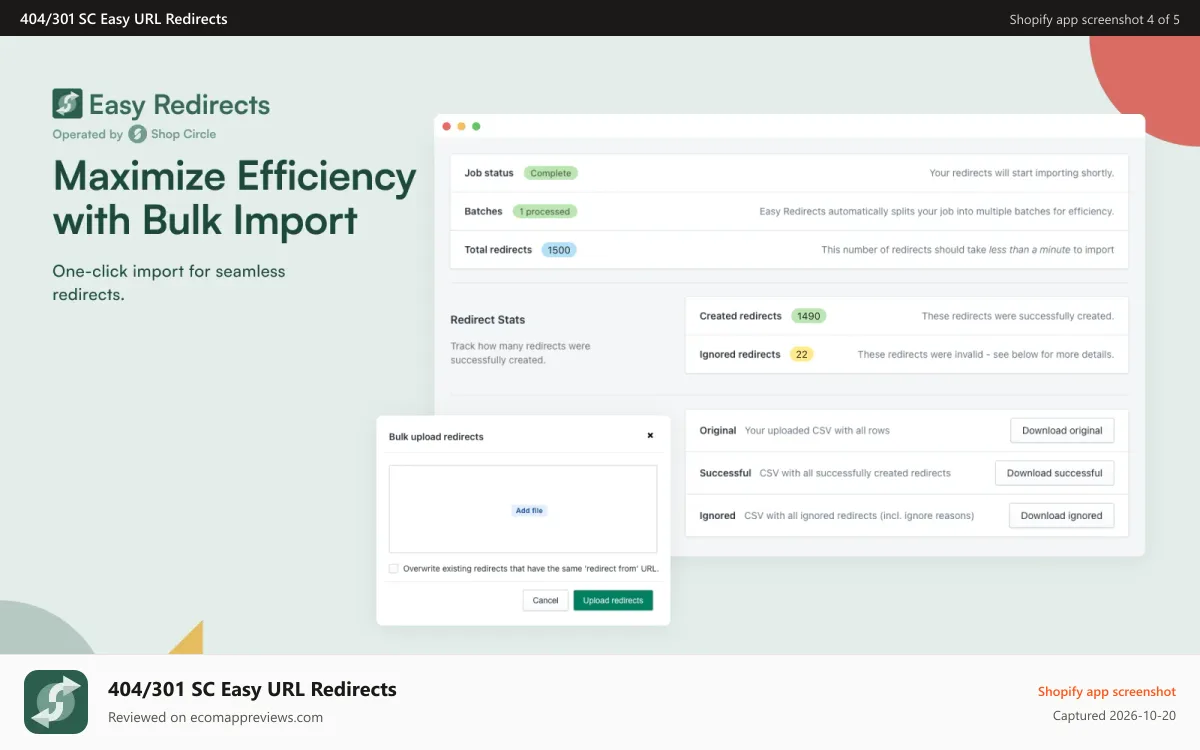Click Reviewed on ecomappreviews.com text
Viewport: 1200px width, 750px height.
coord(215,717)
